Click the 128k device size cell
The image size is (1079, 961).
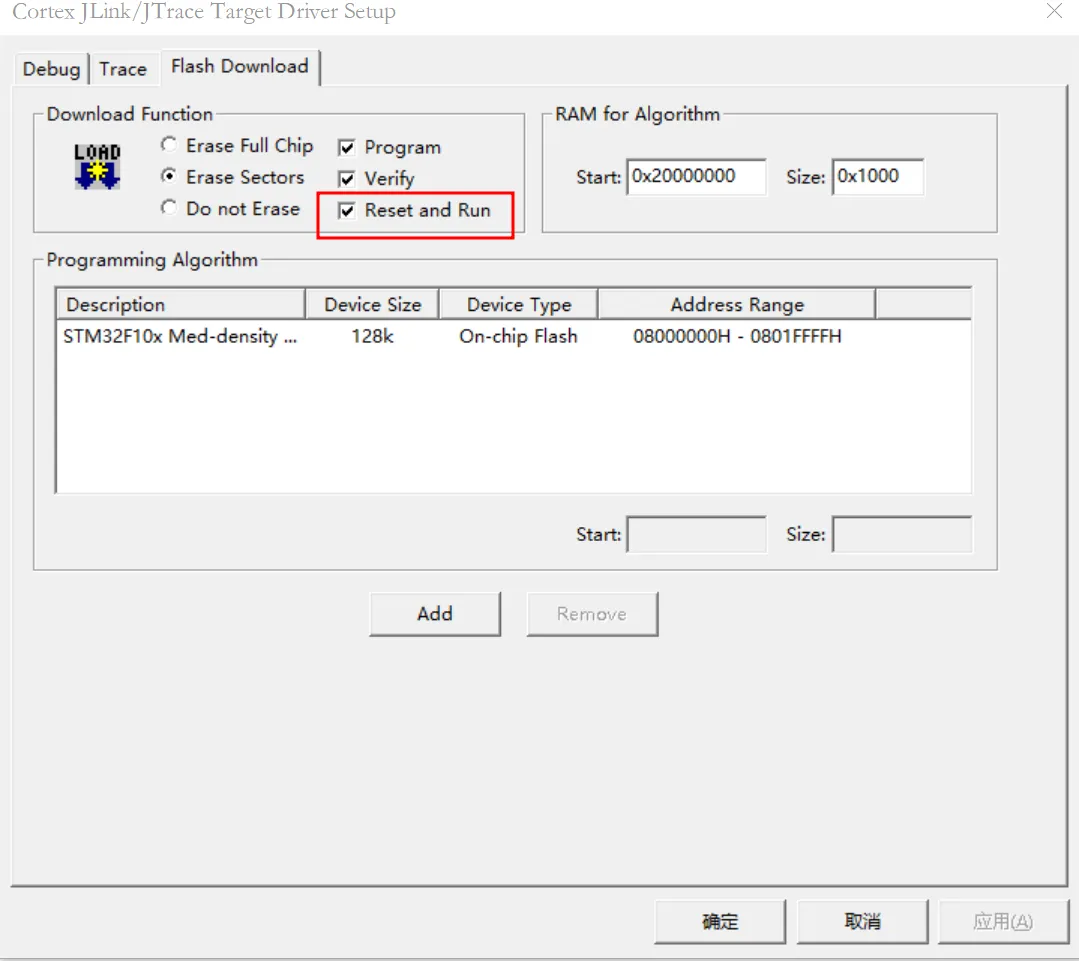pyautogui.click(x=372, y=336)
